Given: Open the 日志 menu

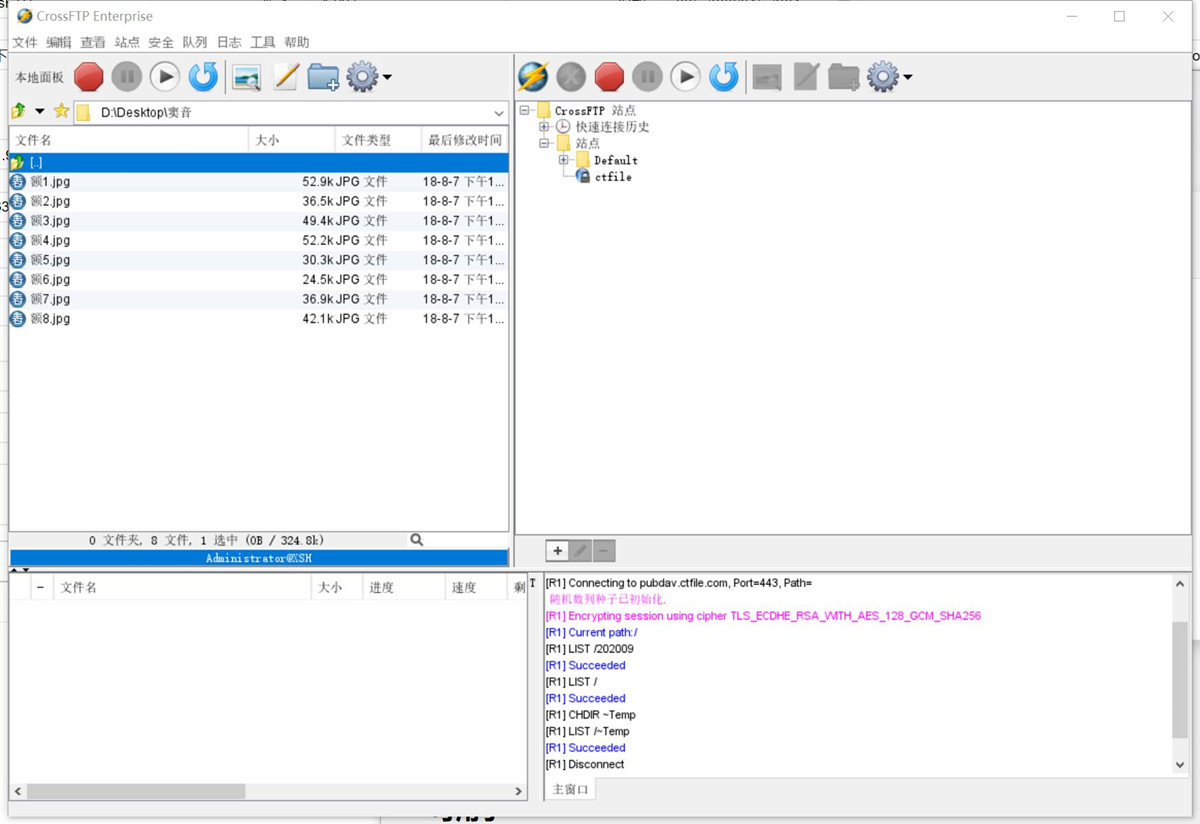Looking at the screenshot, I should tap(229, 42).
